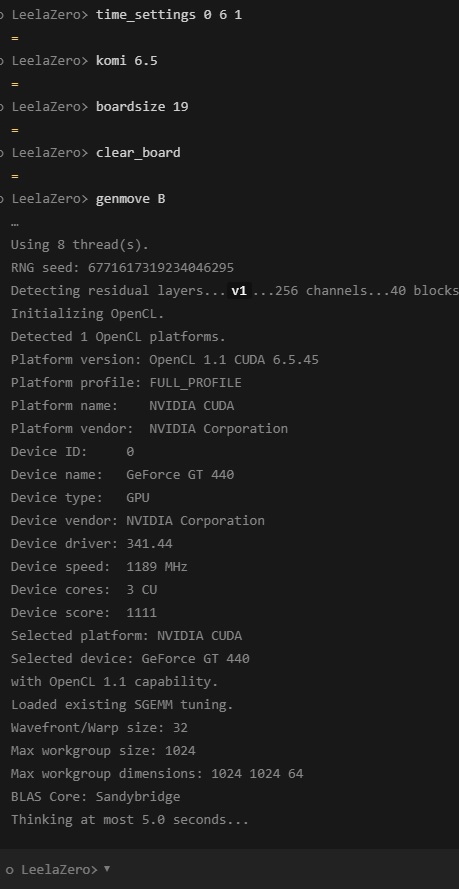This screenshot has height=889, width=459.
Task: Click the boardsize 19 command text
Action: click(142, 107)
